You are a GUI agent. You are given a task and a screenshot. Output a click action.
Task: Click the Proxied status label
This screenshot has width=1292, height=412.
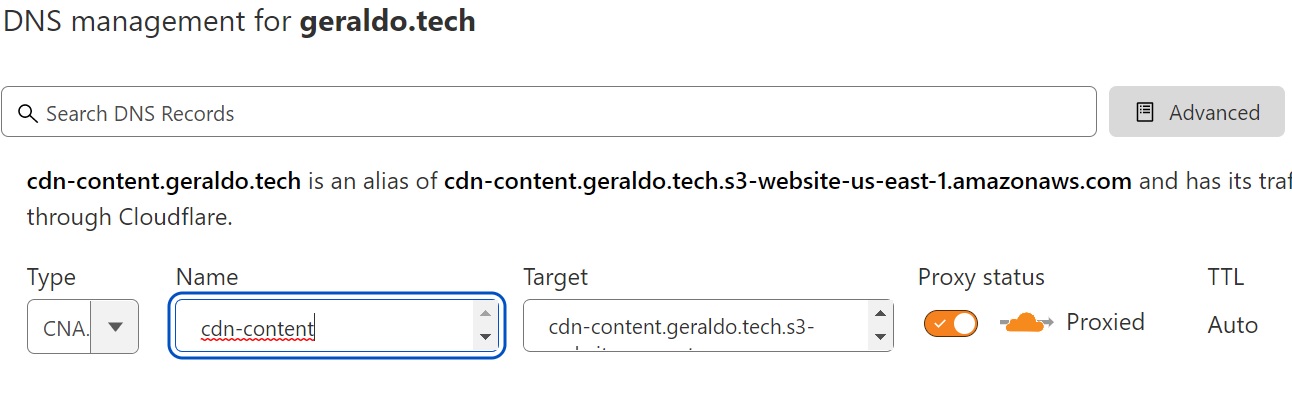(1105, 322)
